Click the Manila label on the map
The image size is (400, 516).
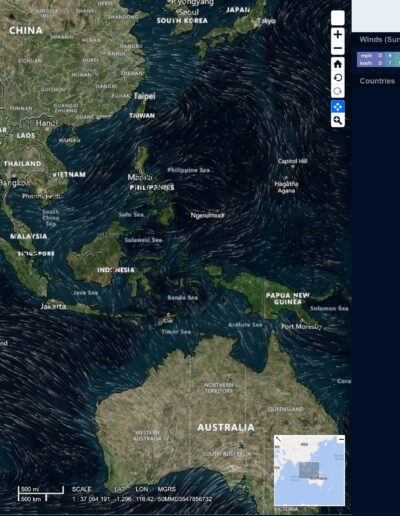click(x=140, y=177)
